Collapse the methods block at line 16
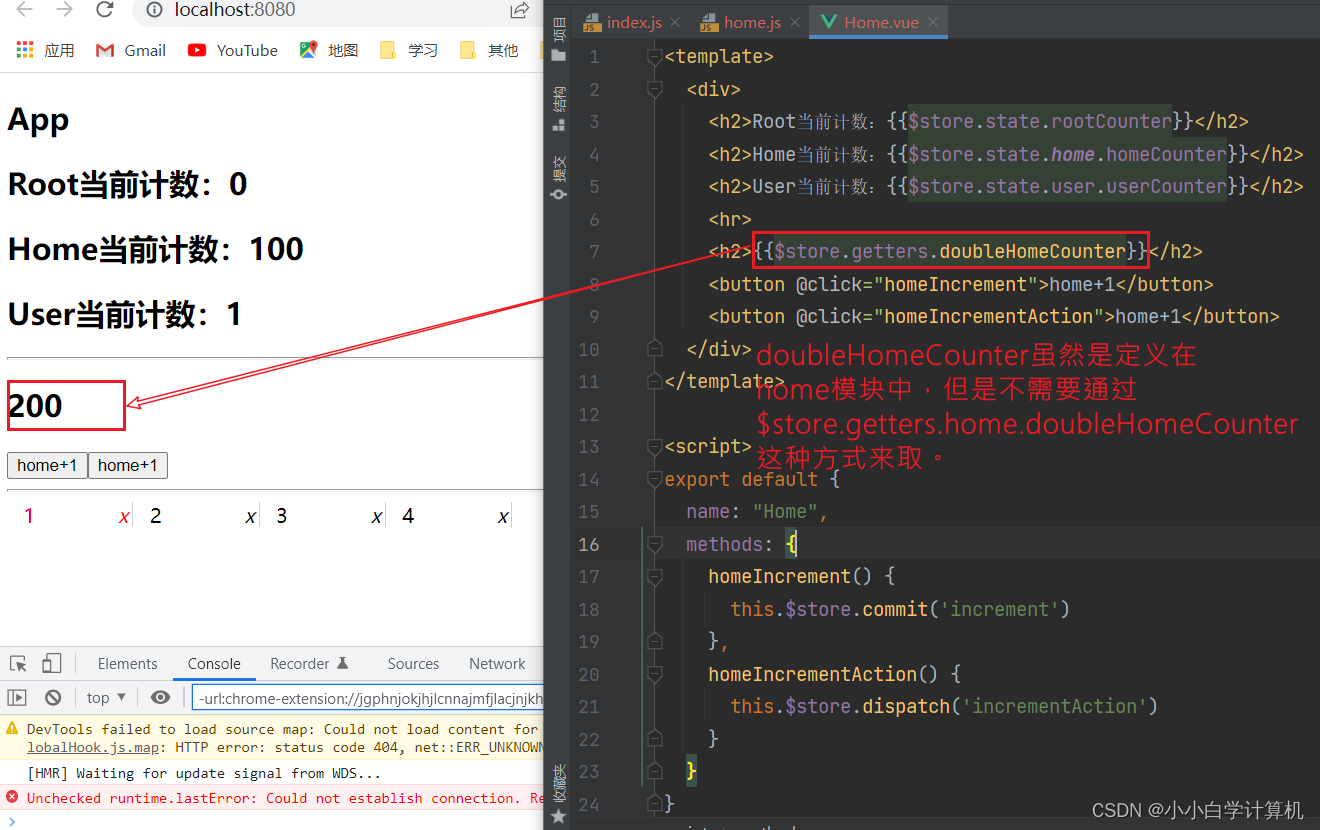The height and width of the screenshot is (830, 1320). tap(655, 544)
